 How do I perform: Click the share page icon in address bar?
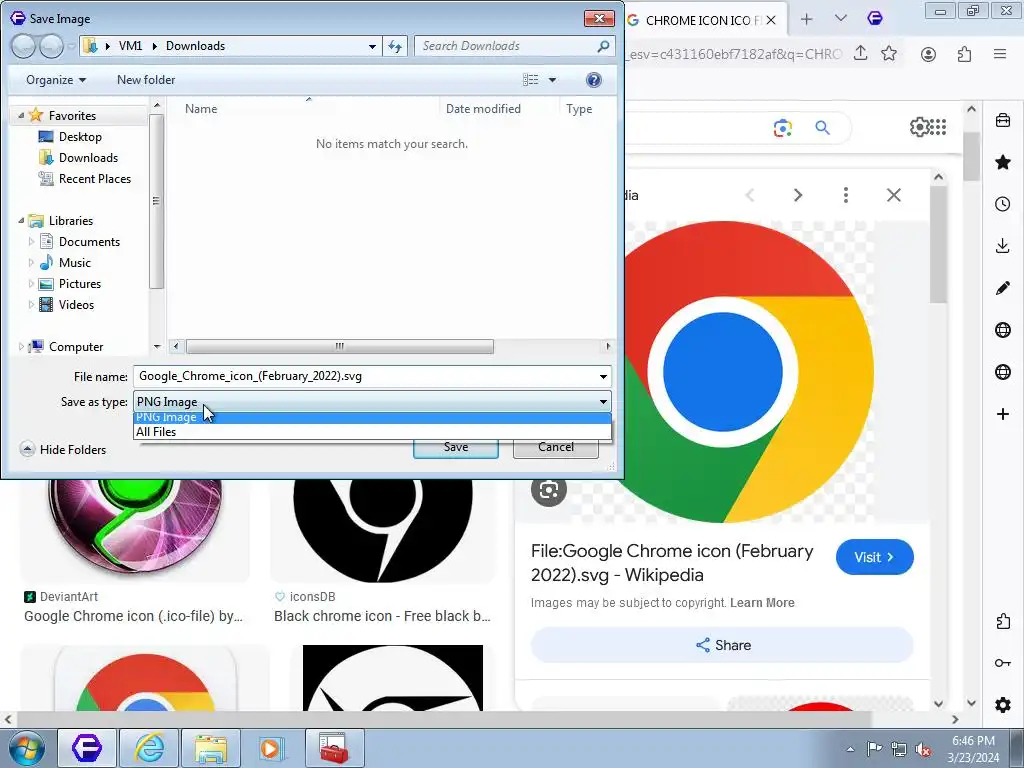click(x=860, y=54)
